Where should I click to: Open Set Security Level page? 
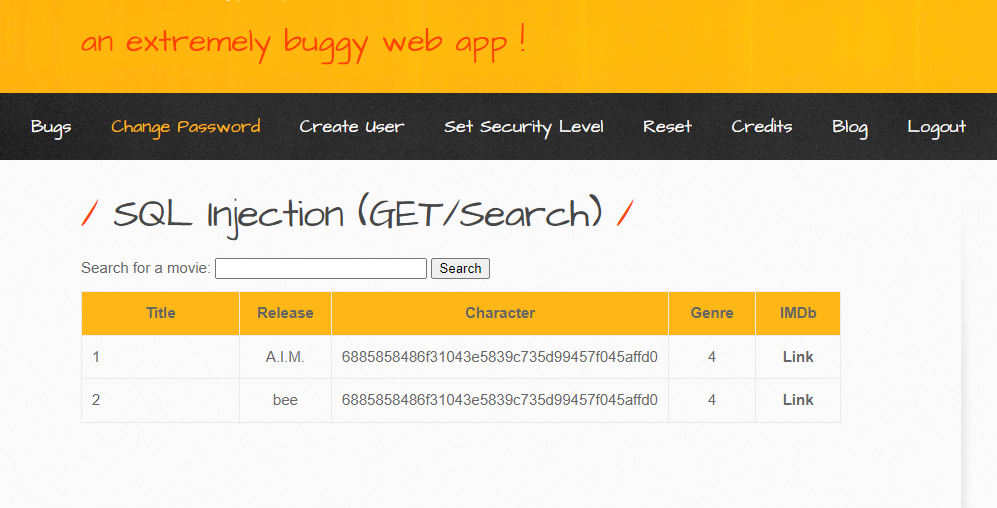[524, 127]
